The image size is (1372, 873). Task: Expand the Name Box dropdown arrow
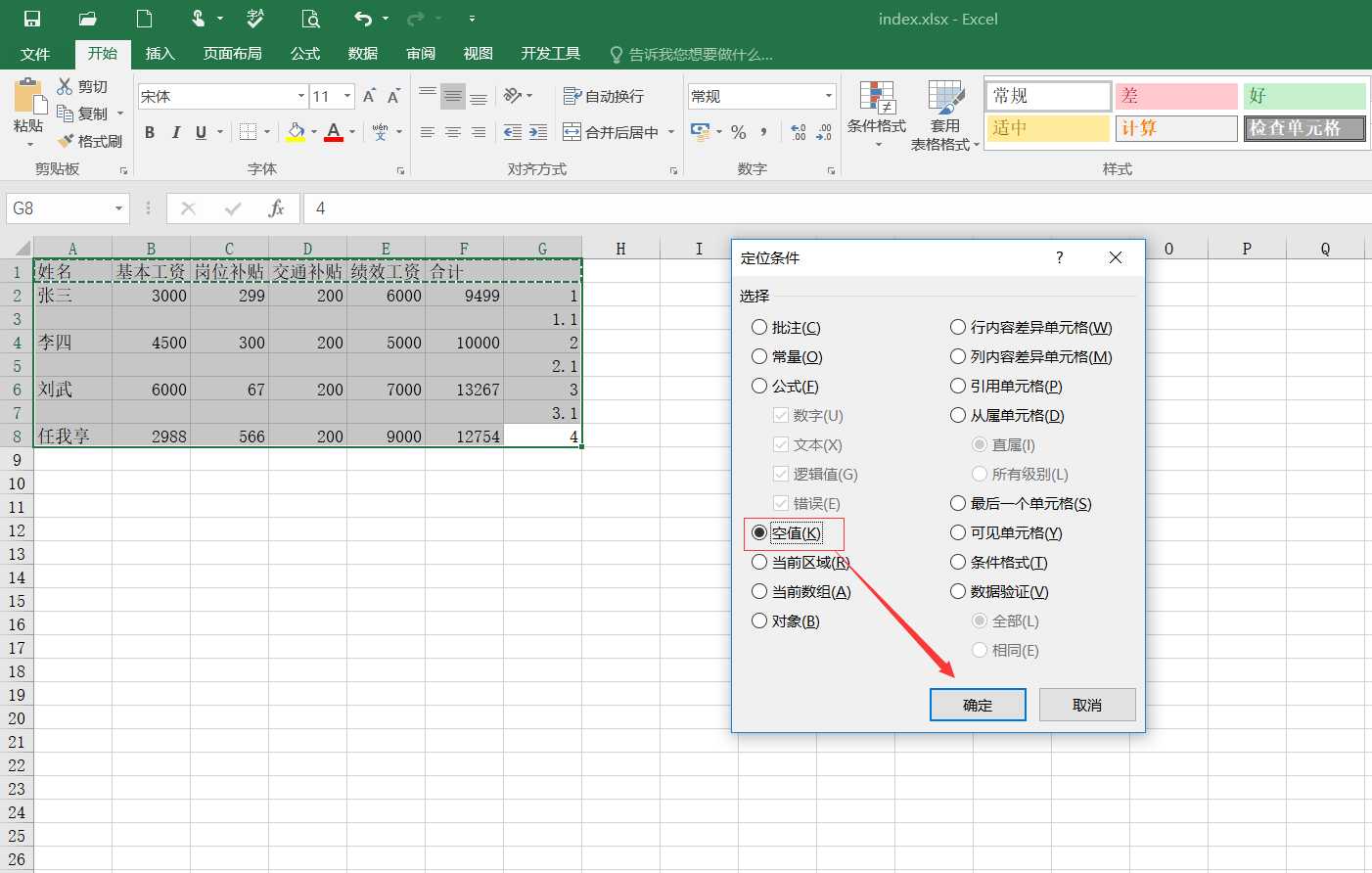point(118,208)
